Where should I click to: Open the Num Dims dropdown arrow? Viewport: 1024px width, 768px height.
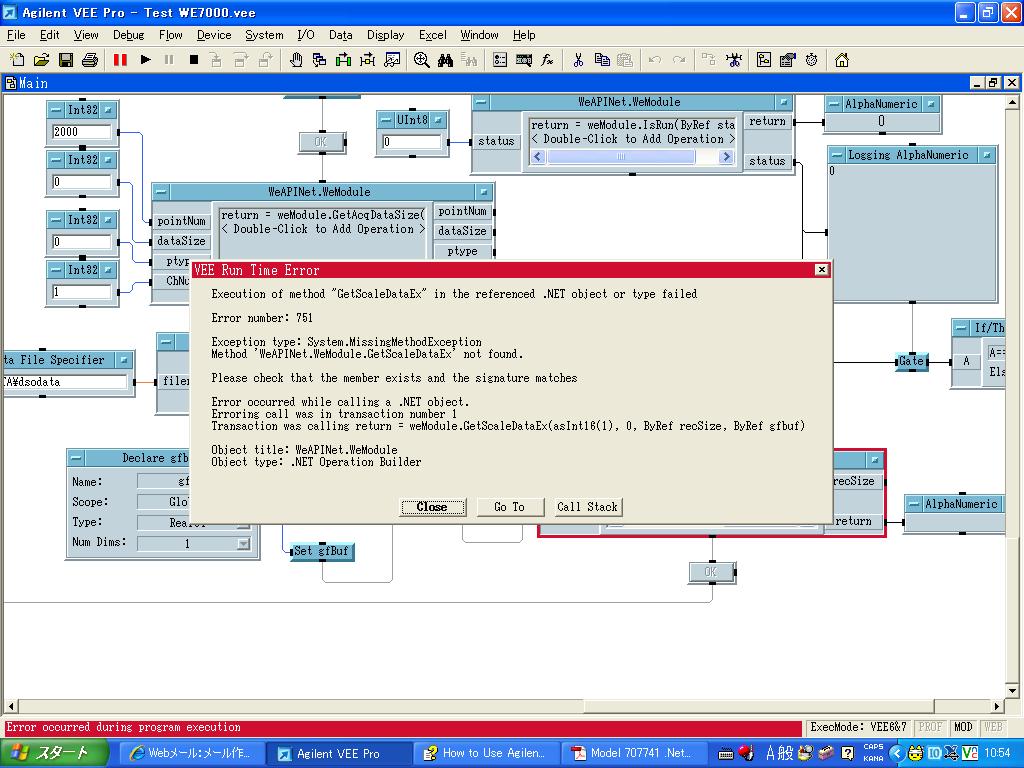point(243,544)
